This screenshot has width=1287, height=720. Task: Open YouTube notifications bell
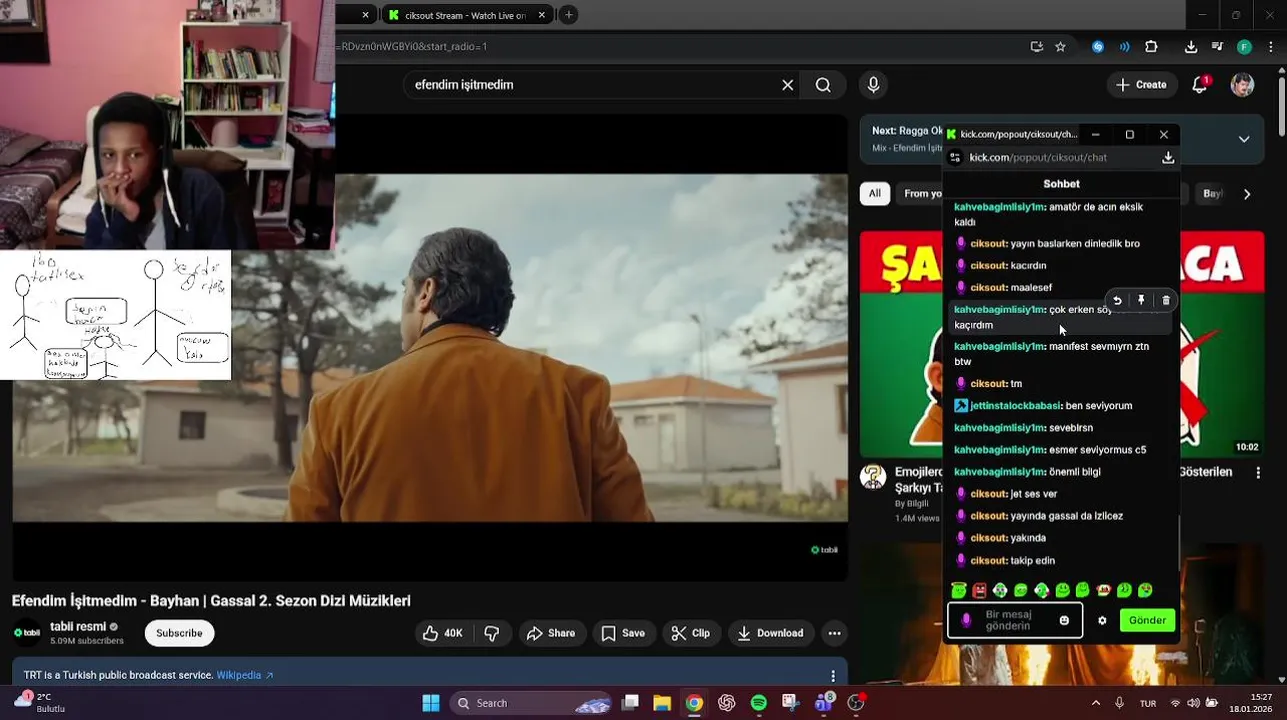(x=1200, y=85)
